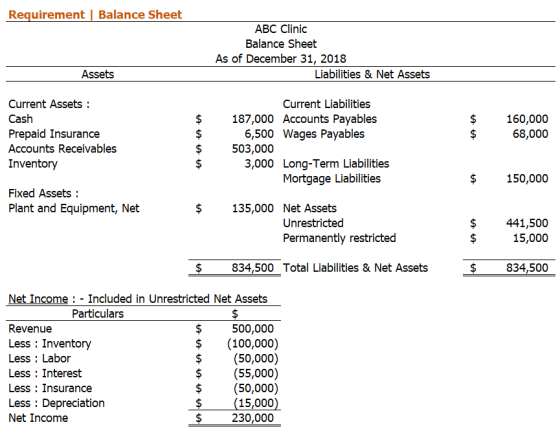This screenshot has height=431, width=560.
Task: Click the 'Current Liabilities' label
Action: pyautogui.click(x=326, y=104)
